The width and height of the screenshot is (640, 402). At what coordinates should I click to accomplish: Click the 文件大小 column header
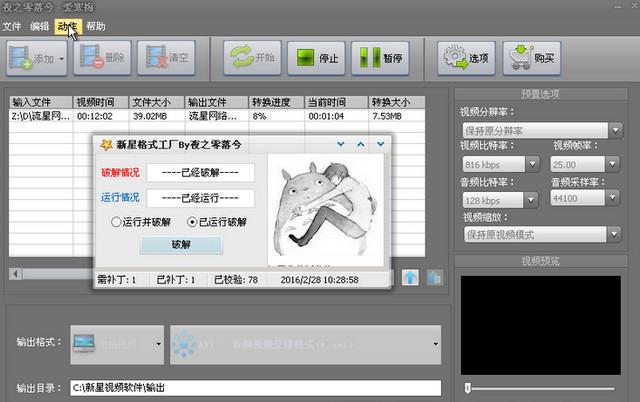click(x=157, y=102)
